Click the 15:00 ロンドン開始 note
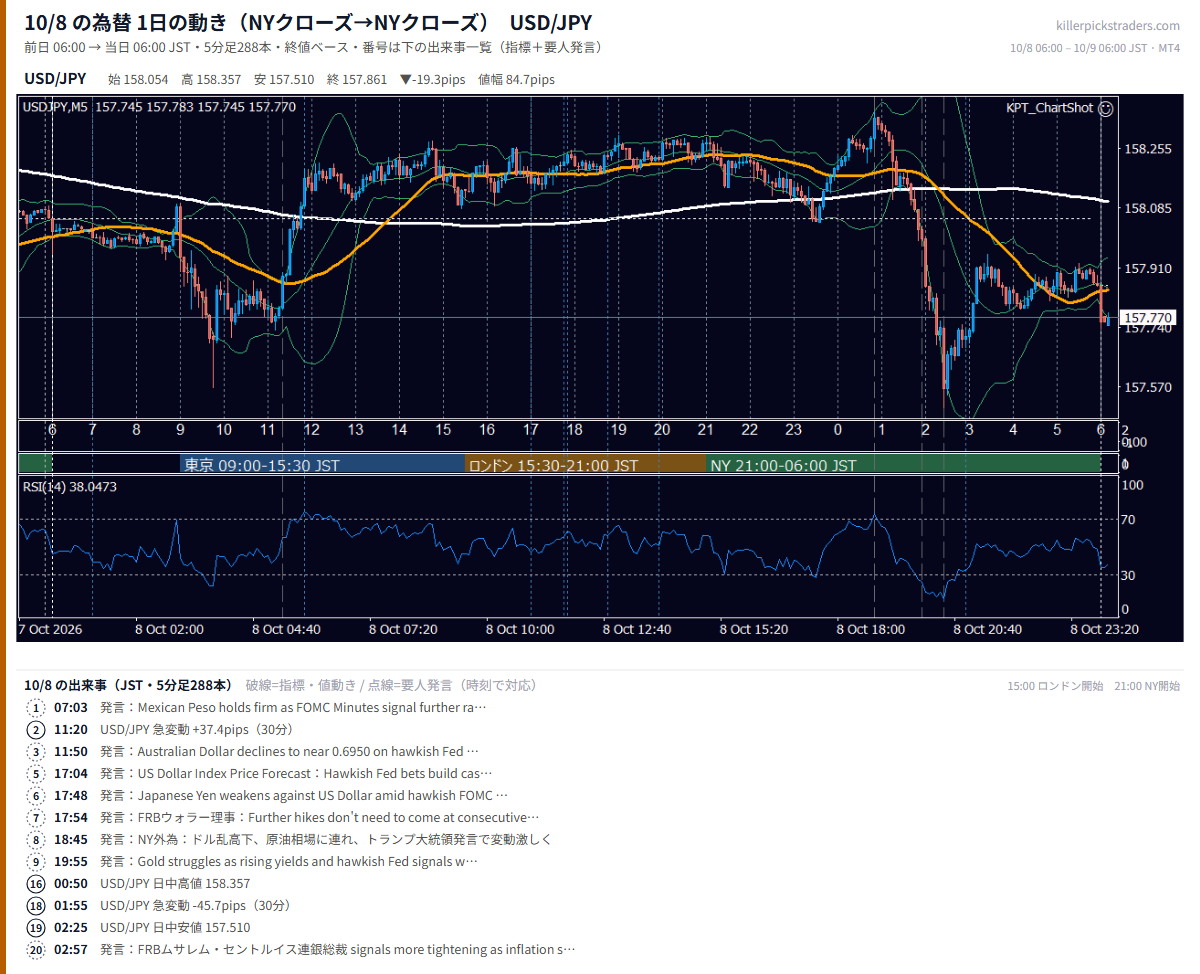This screenshot has width=1200, height=974. click(x=1055, y=686)
